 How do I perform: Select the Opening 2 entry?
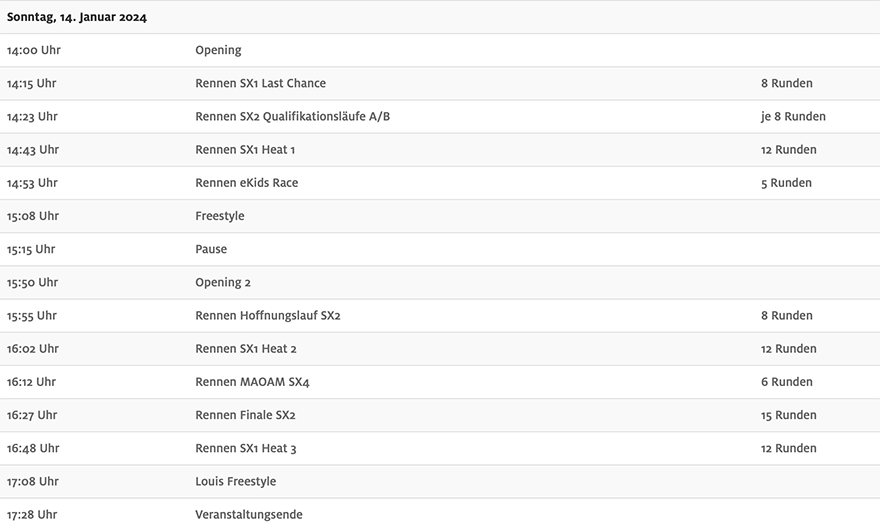click(x=223, y=282)
